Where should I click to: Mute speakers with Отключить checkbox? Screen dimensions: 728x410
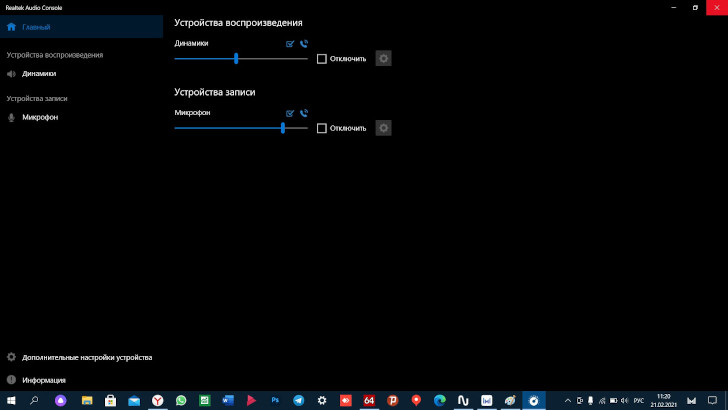coord(322,59)
